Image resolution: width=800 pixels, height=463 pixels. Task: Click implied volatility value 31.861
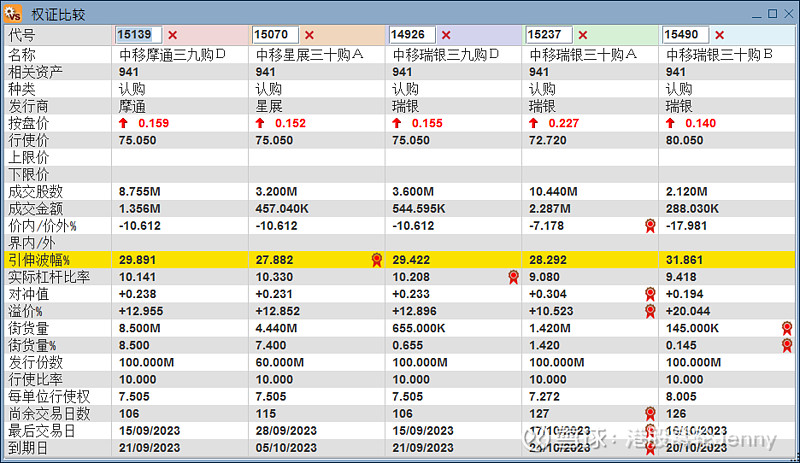[684, 260]
